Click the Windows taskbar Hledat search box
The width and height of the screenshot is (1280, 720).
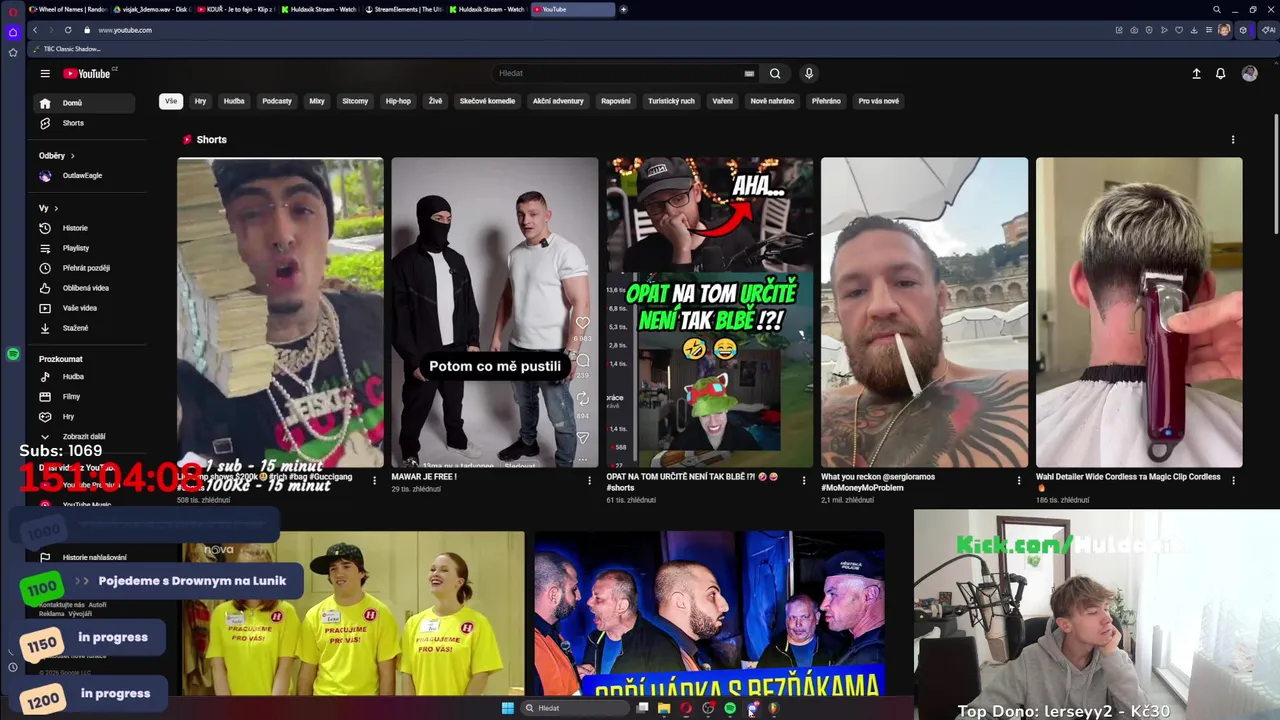(x=577, y=708)
